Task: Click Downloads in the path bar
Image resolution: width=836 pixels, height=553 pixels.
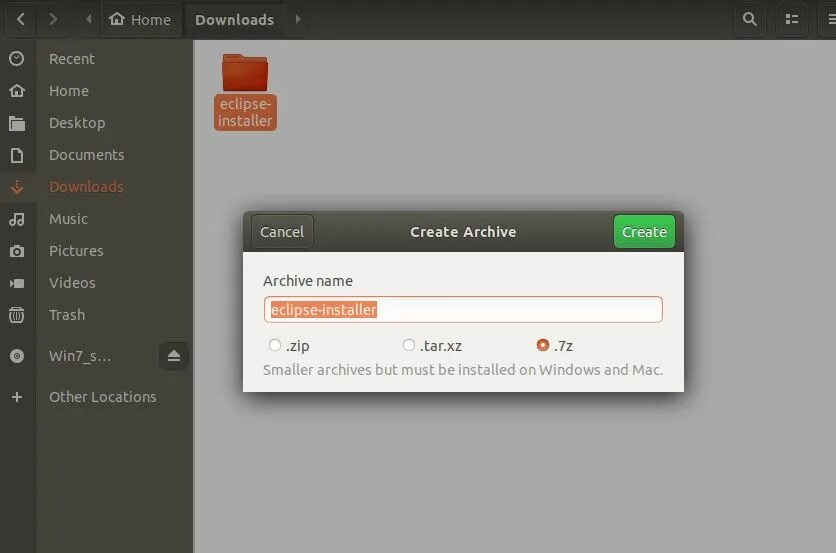Action: click(235, 20)
